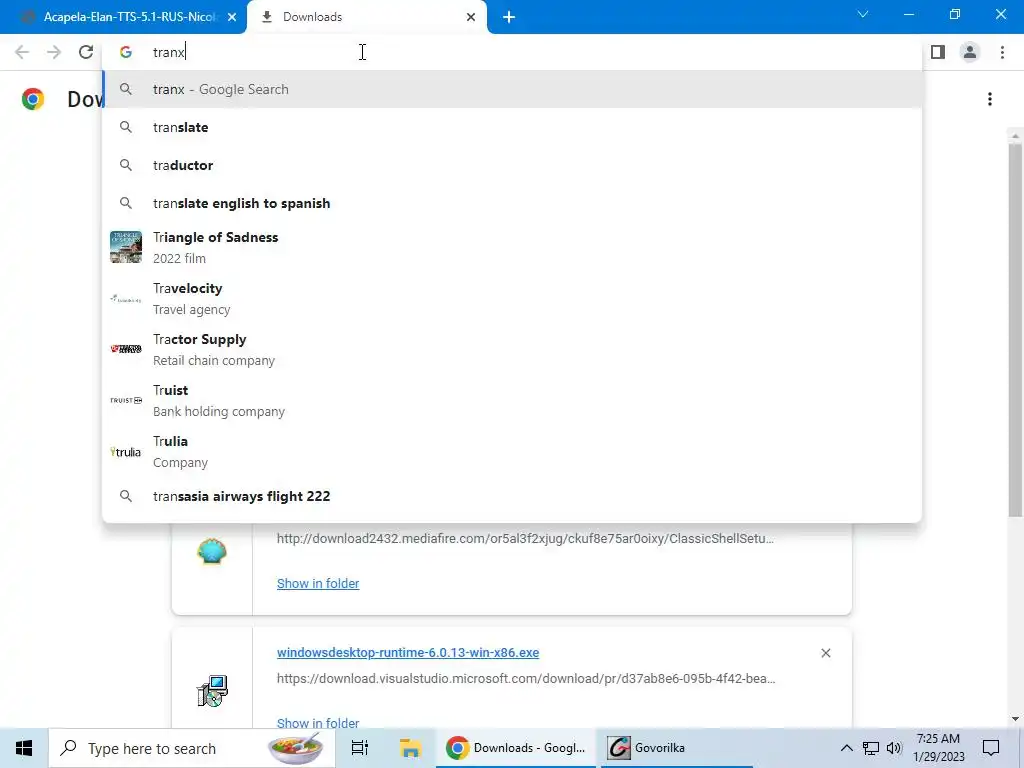Open the Chrome side panel
This screenshot has height=768, width=1024.
[x=938, y=52]
